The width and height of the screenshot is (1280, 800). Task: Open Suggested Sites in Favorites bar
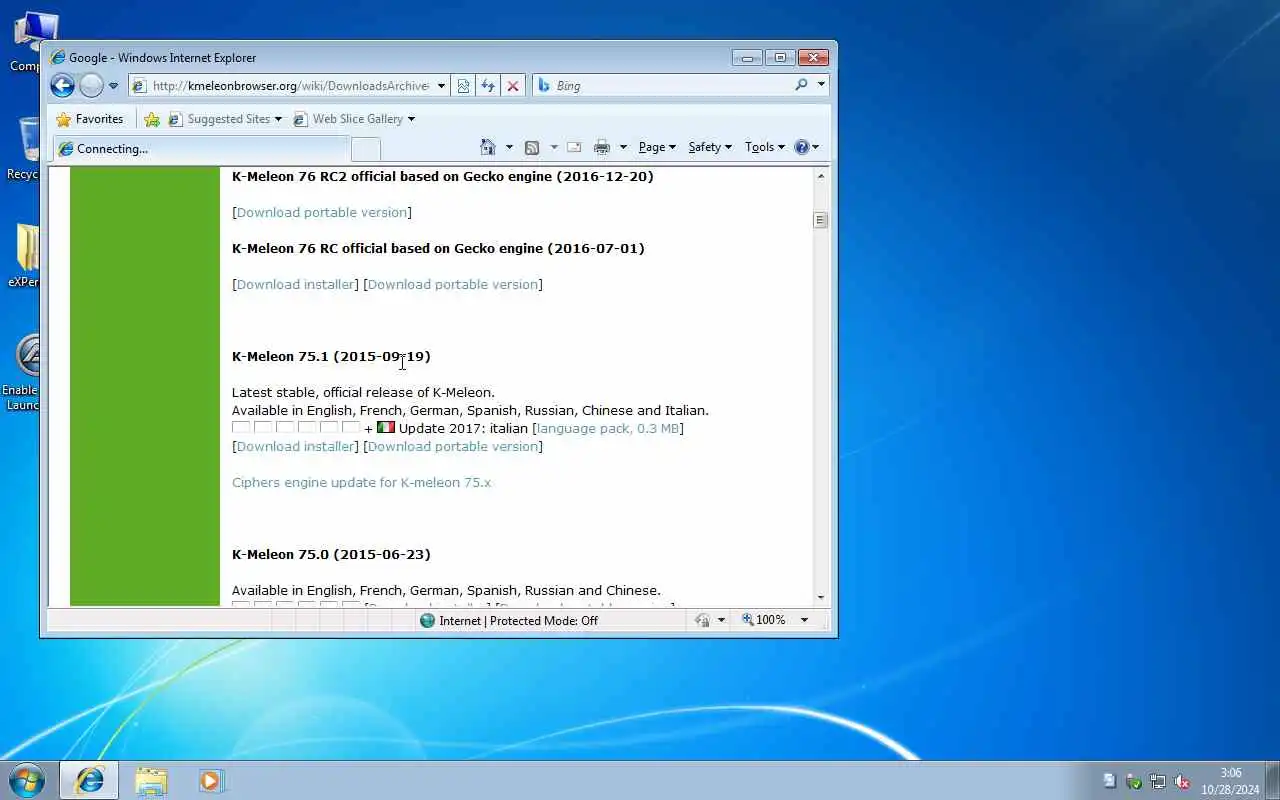[x=225, y=119]
